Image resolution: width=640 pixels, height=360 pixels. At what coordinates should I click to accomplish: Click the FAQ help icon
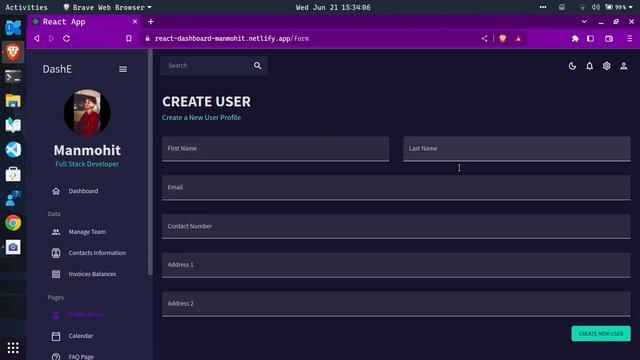coord(56,356)
